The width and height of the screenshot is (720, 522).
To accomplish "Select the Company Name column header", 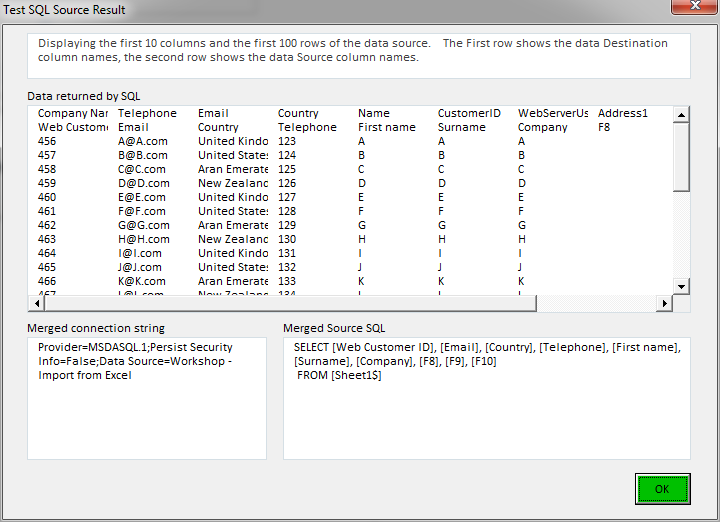I will pos(73,113).
